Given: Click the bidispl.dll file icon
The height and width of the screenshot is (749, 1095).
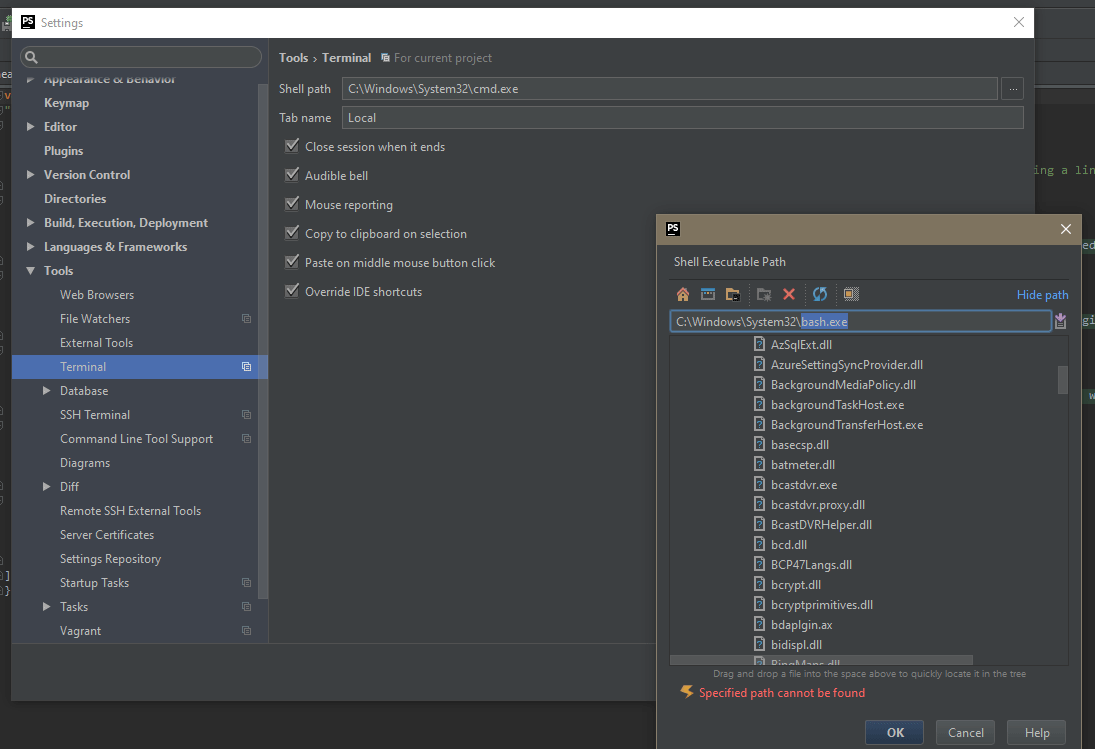Looking at the screenshot, I should (x=760, y=644).
